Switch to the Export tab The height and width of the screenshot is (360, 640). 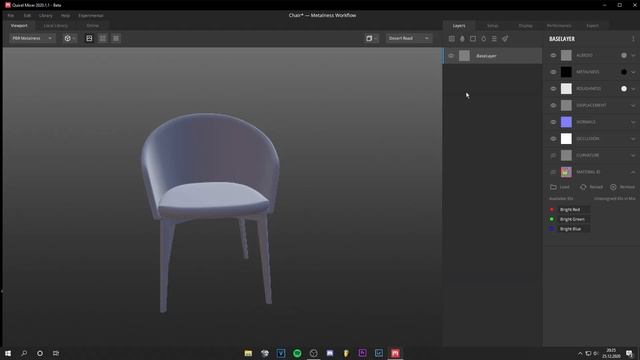(592, 25)
